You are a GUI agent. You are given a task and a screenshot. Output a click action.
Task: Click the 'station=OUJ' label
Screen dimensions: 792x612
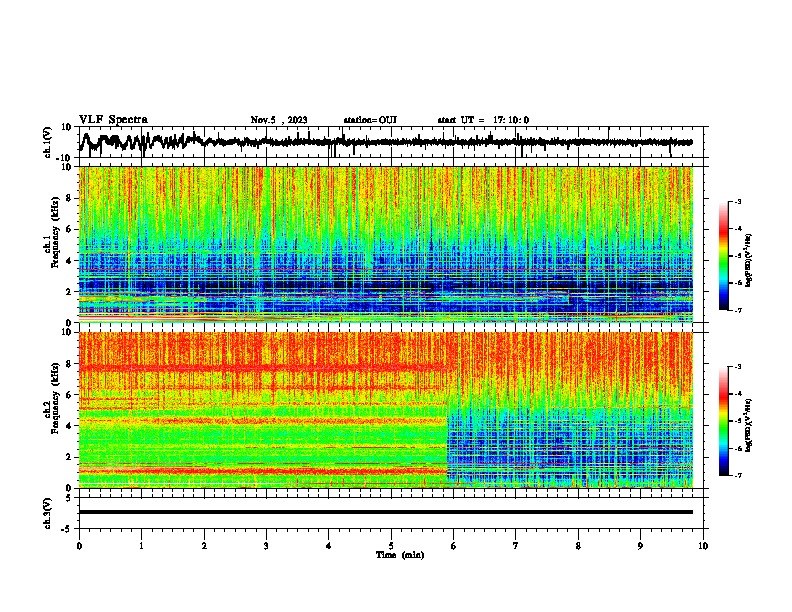pyautogui.click(x=370, y=120)
